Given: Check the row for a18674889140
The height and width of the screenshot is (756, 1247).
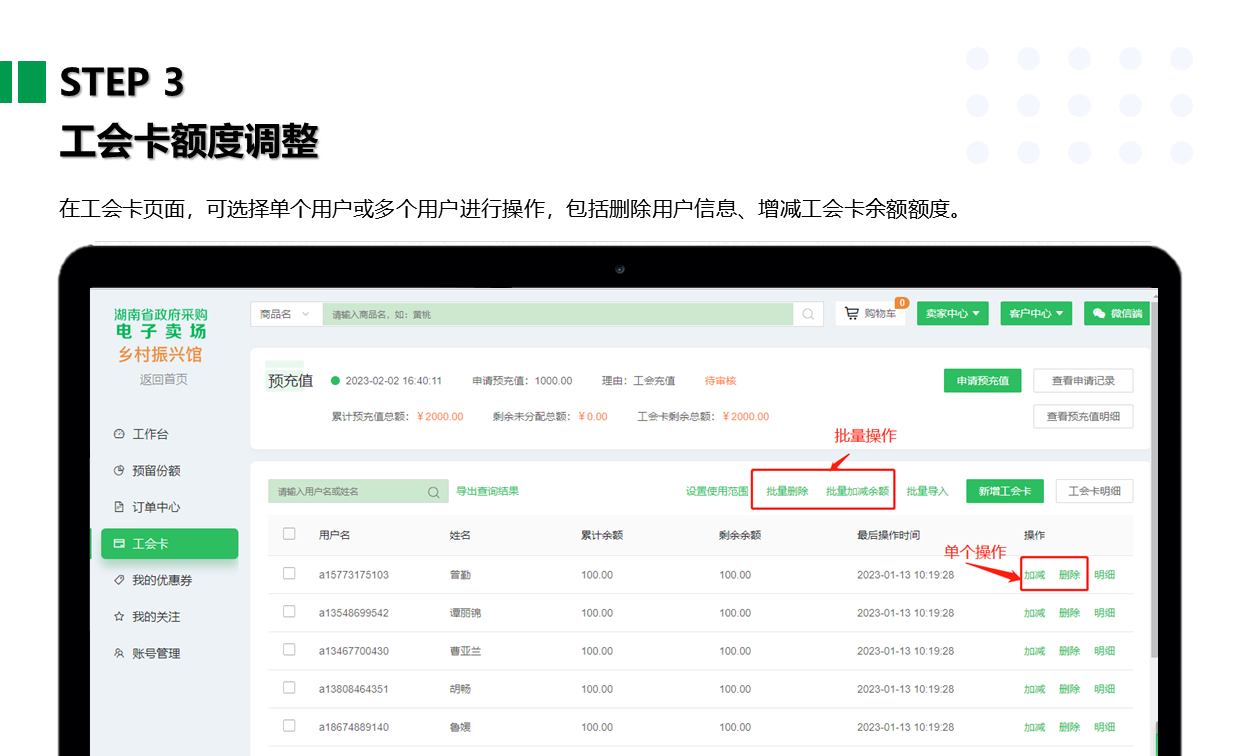Looking at the screenshot, I should click(289, 726).
